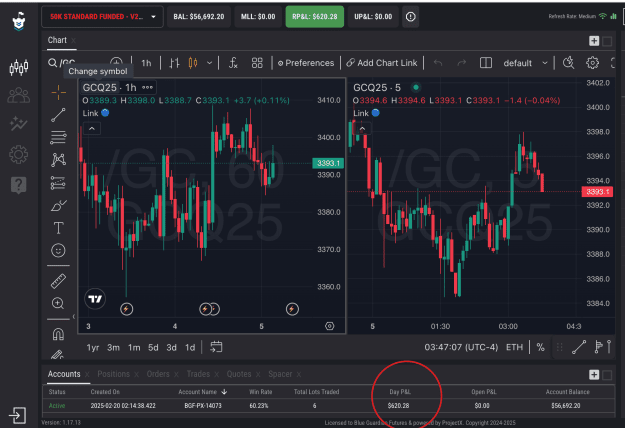Open the emoji icons tool
Viewport: 625px width, 428px height.
point(59,250)
